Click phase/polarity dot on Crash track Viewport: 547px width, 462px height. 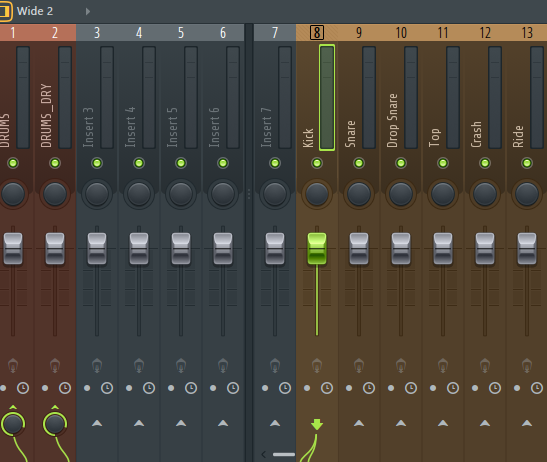pyautogui.click(x=475, y=388)
